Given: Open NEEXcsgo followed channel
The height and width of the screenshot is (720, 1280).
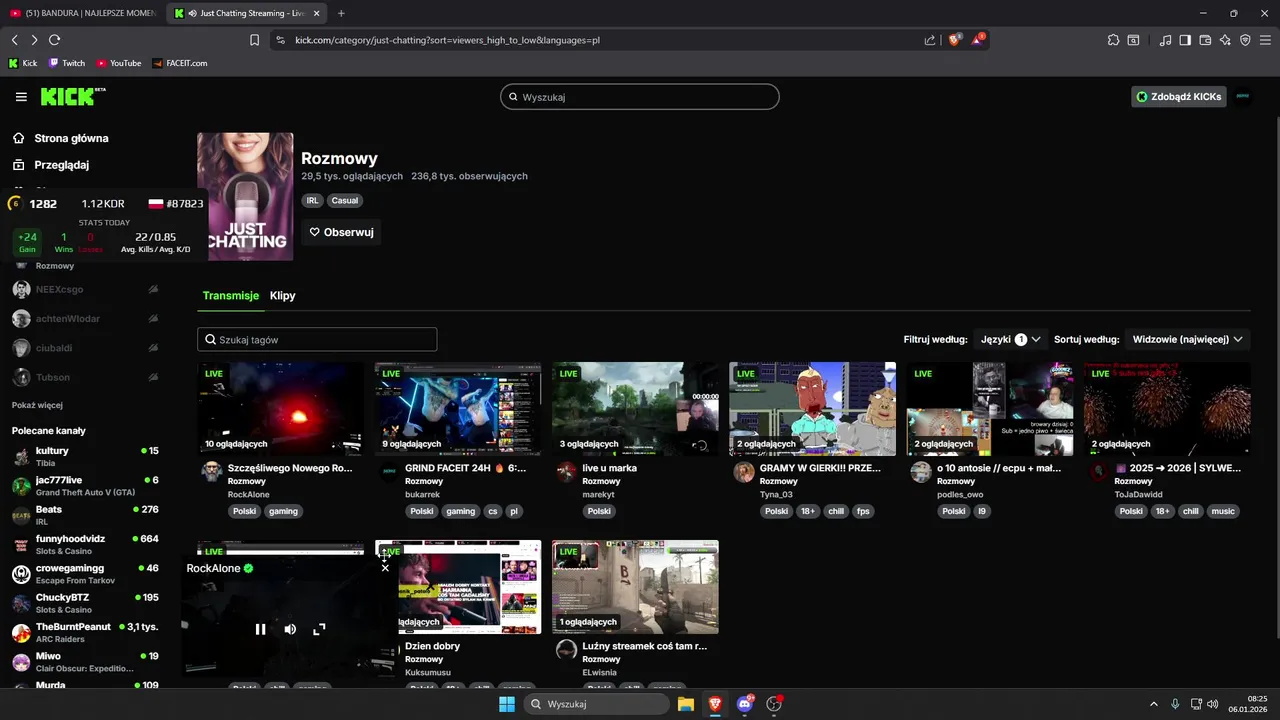Looking at the screenshot, I should pos(85,289).
